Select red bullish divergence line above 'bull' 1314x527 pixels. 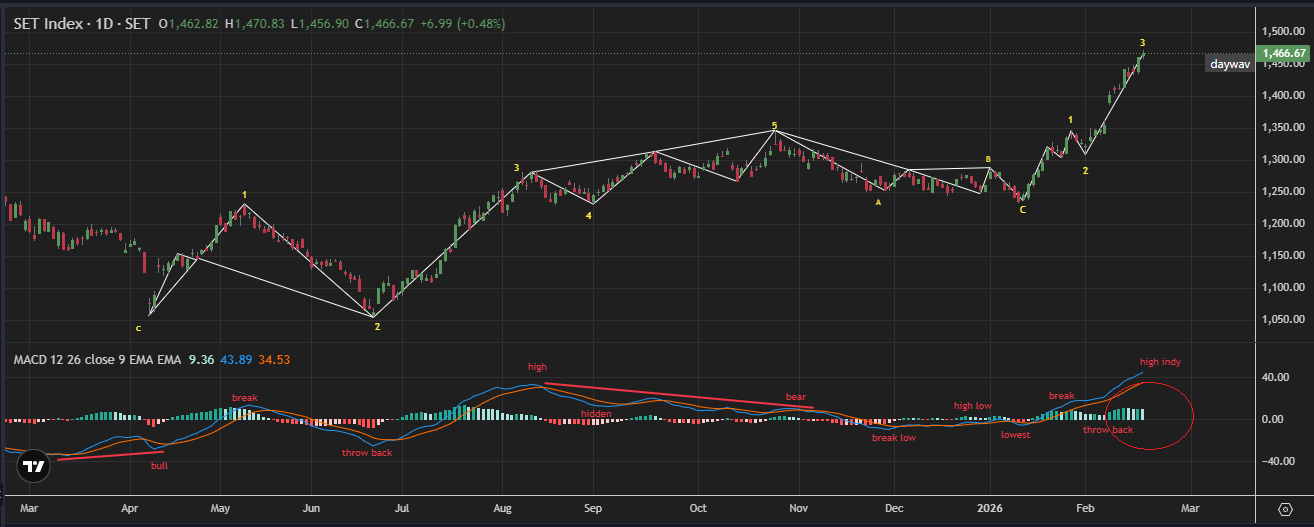111,456
